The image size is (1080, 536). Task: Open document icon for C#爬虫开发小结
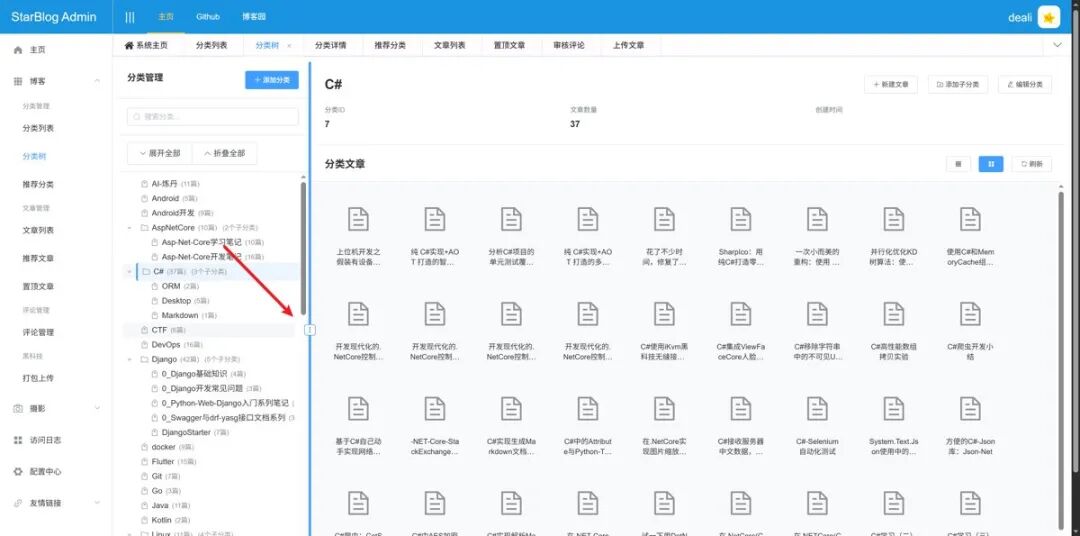pos(970,313)
